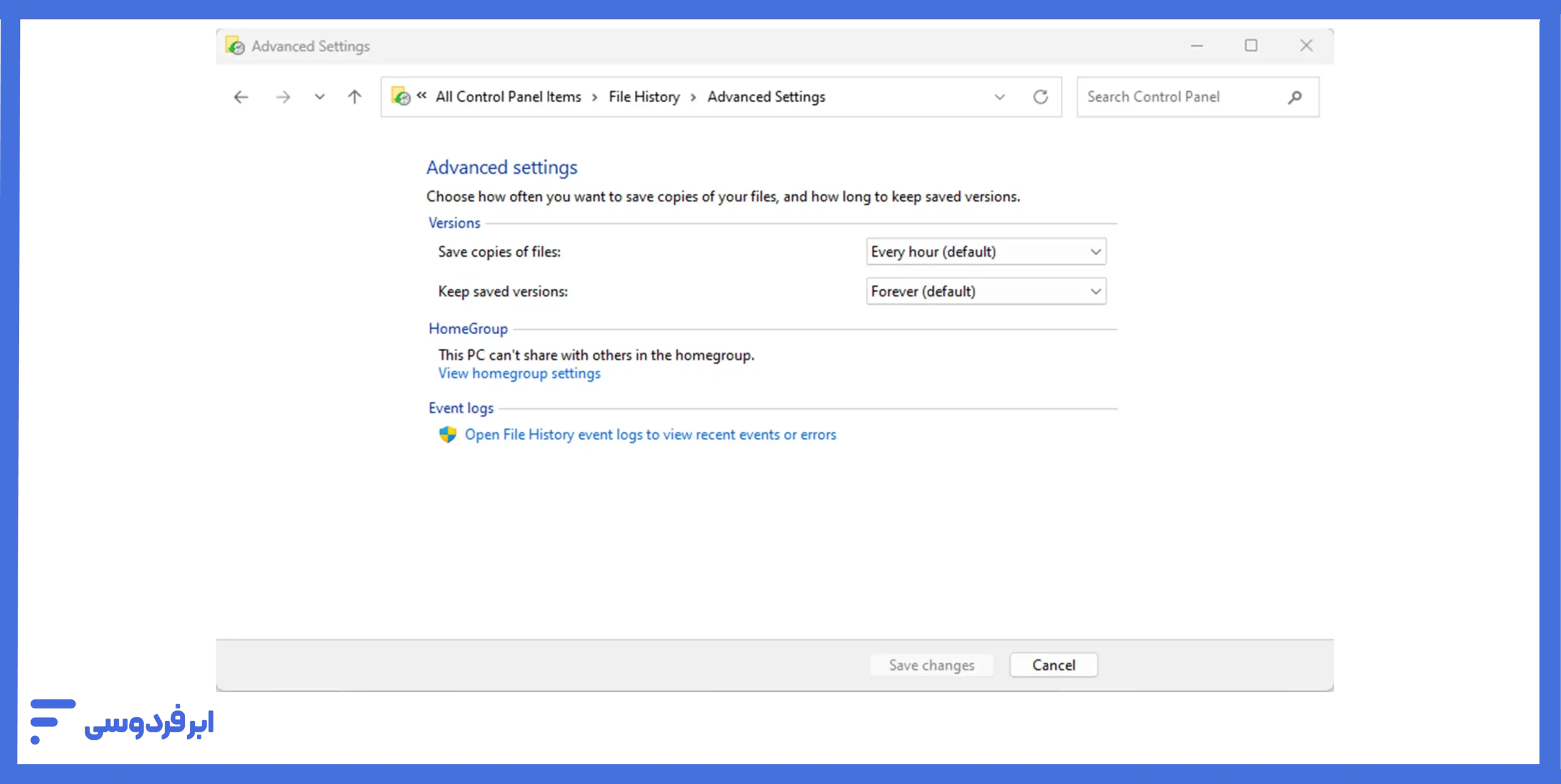
Task: Click the File History icon in address bar
Action: click(401, 97)
